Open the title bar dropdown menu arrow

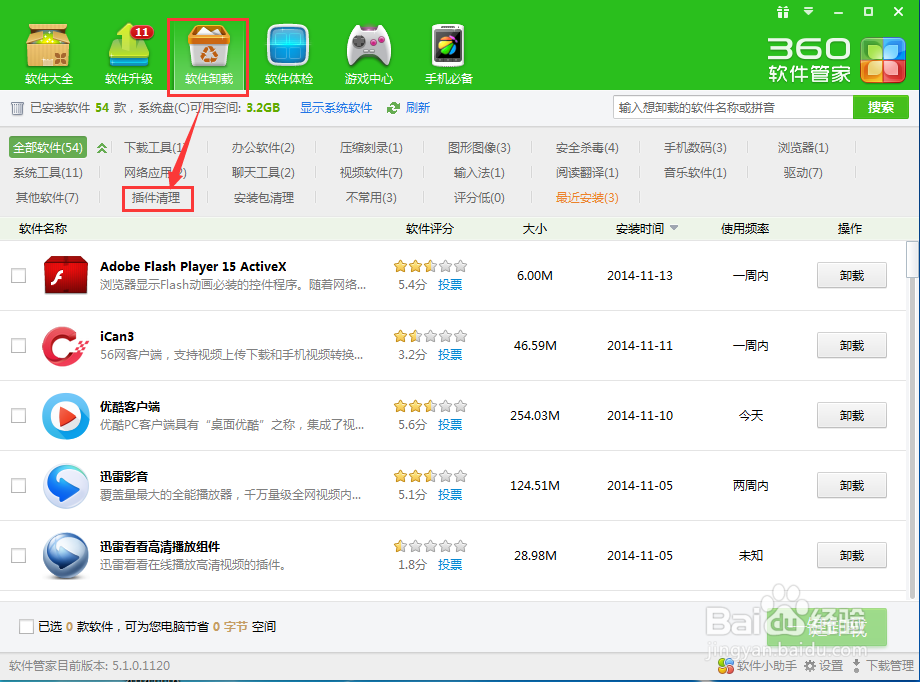pos(809,11)
